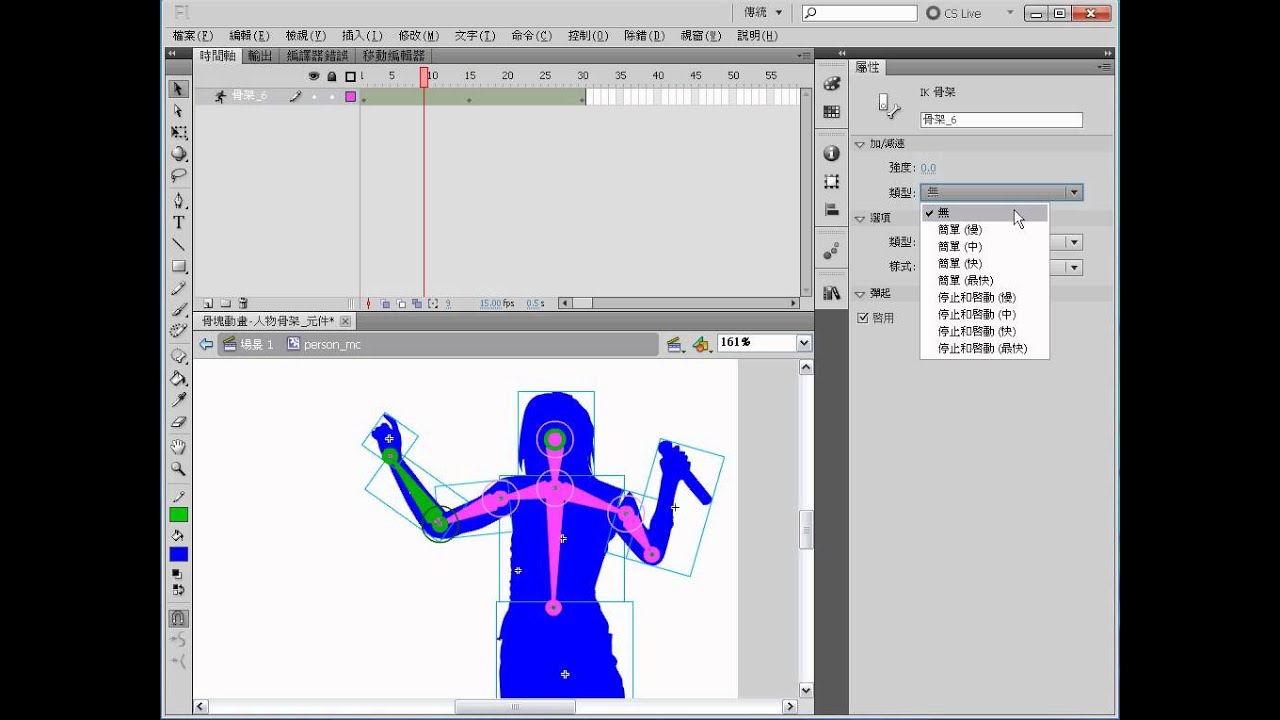The height and width of the screenshot is (720, 1280).
Task: Select the Text tool
Action: pos(178,222)
